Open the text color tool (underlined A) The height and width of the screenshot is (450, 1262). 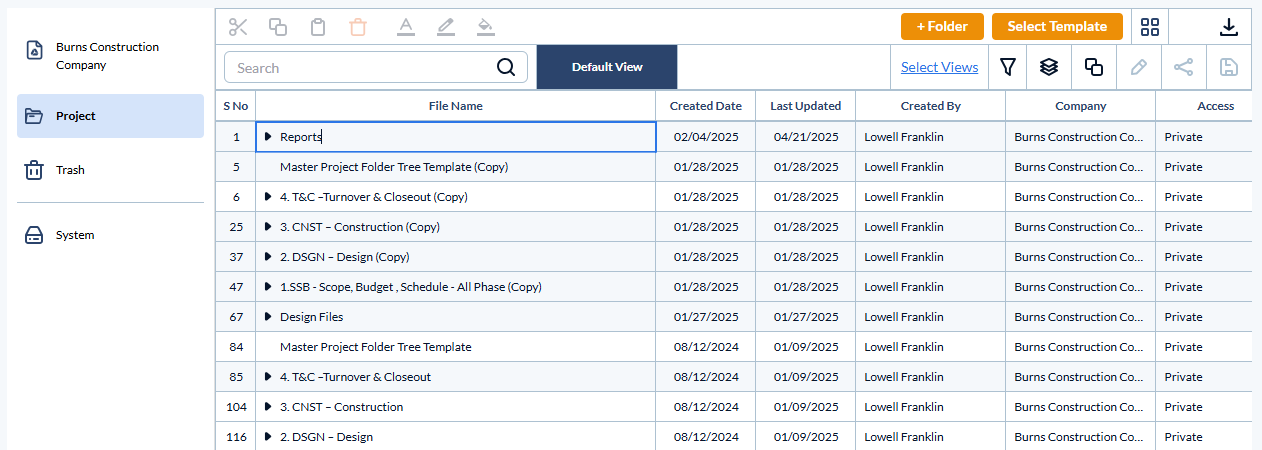pos(405,27)
